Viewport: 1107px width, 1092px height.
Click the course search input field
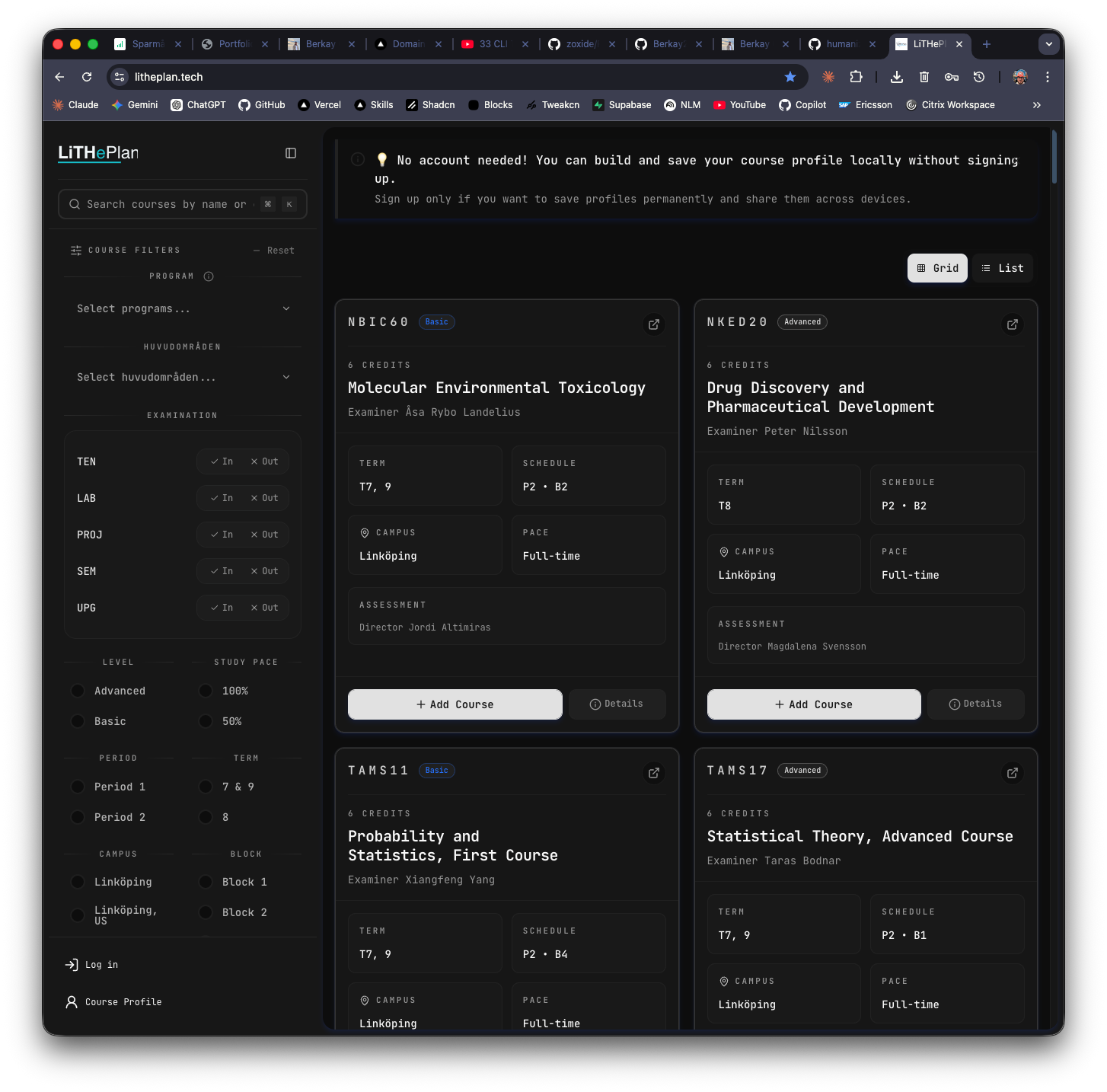[x=167, y=204]
